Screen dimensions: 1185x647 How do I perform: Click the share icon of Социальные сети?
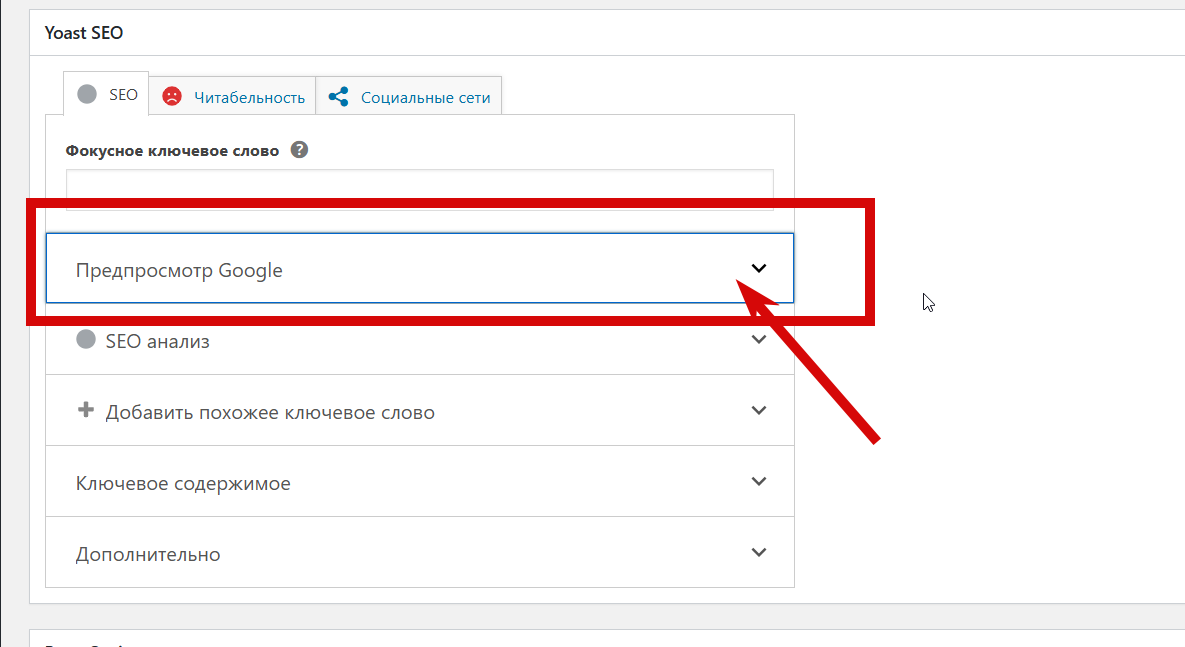339,97
